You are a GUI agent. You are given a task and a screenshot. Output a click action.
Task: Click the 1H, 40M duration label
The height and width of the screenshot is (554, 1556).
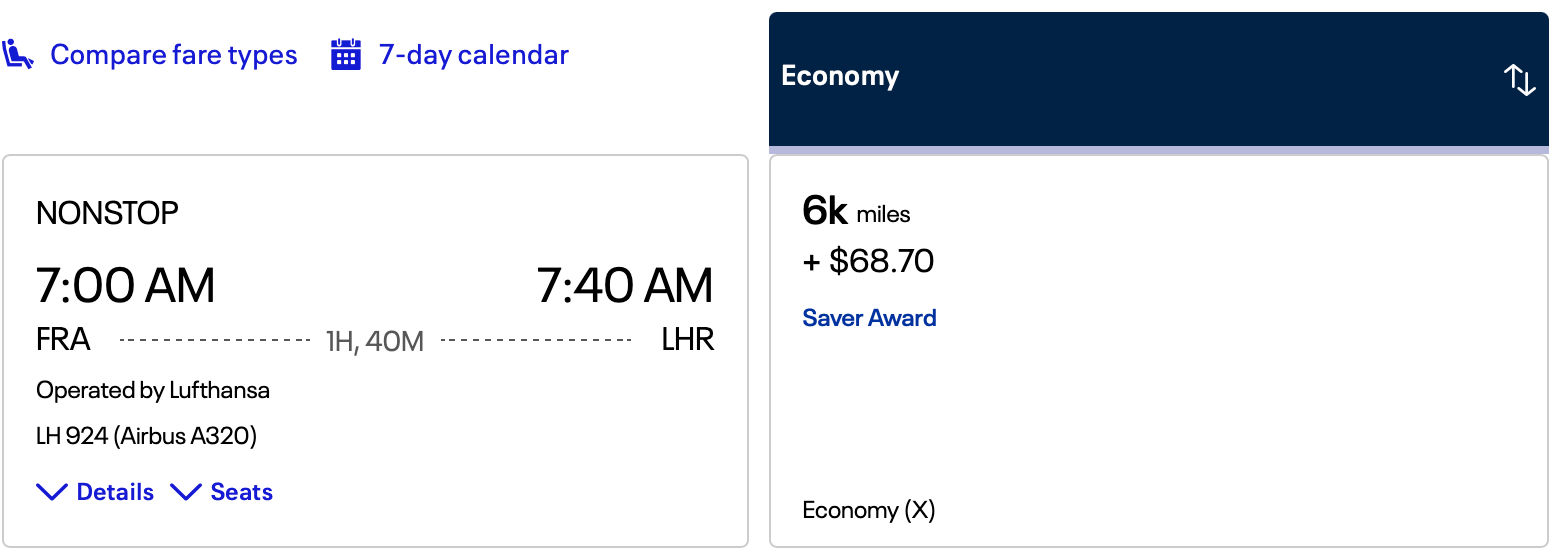coord(375,342)
